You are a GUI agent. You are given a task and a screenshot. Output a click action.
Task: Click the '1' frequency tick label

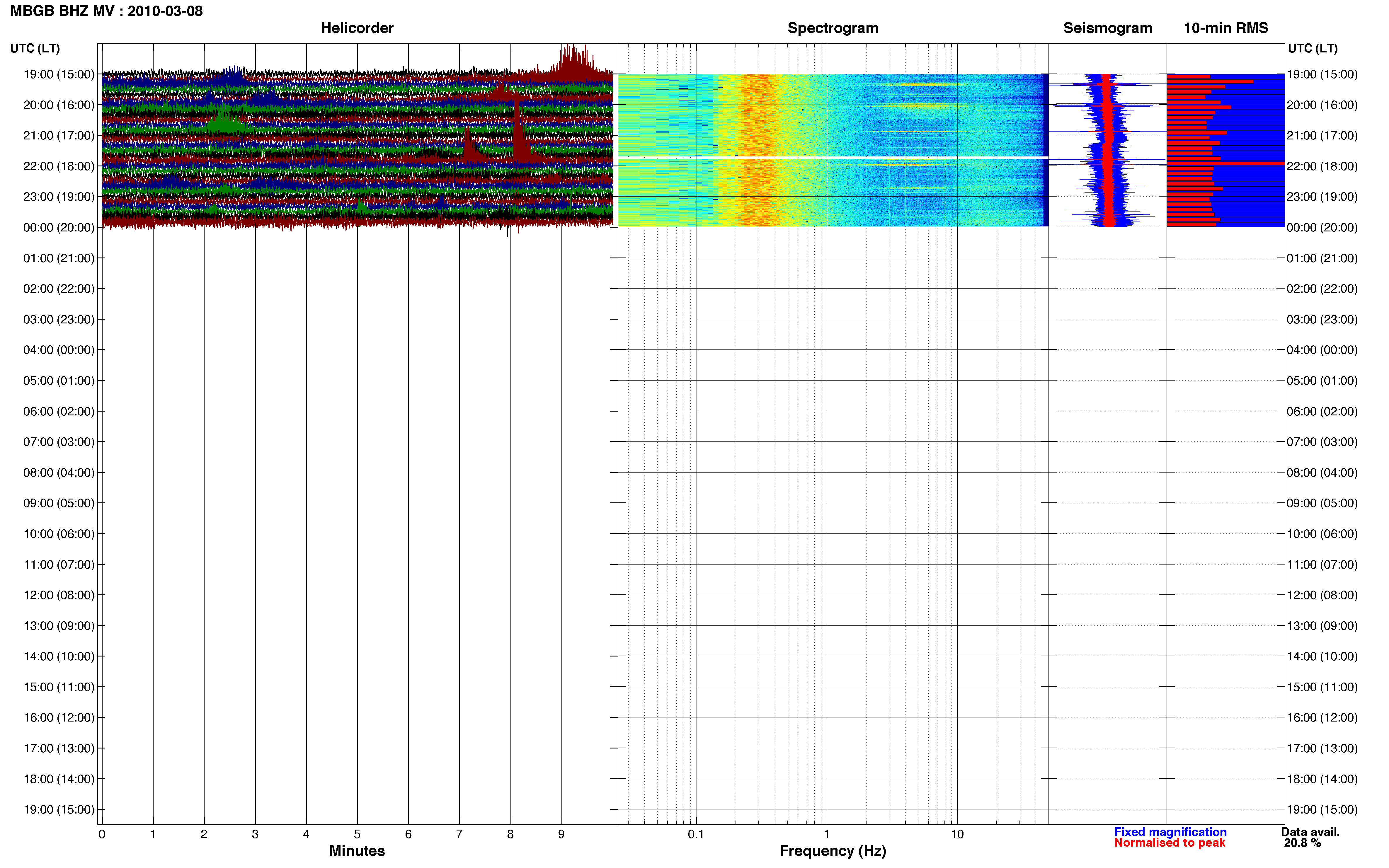click(x=827, y=834)
